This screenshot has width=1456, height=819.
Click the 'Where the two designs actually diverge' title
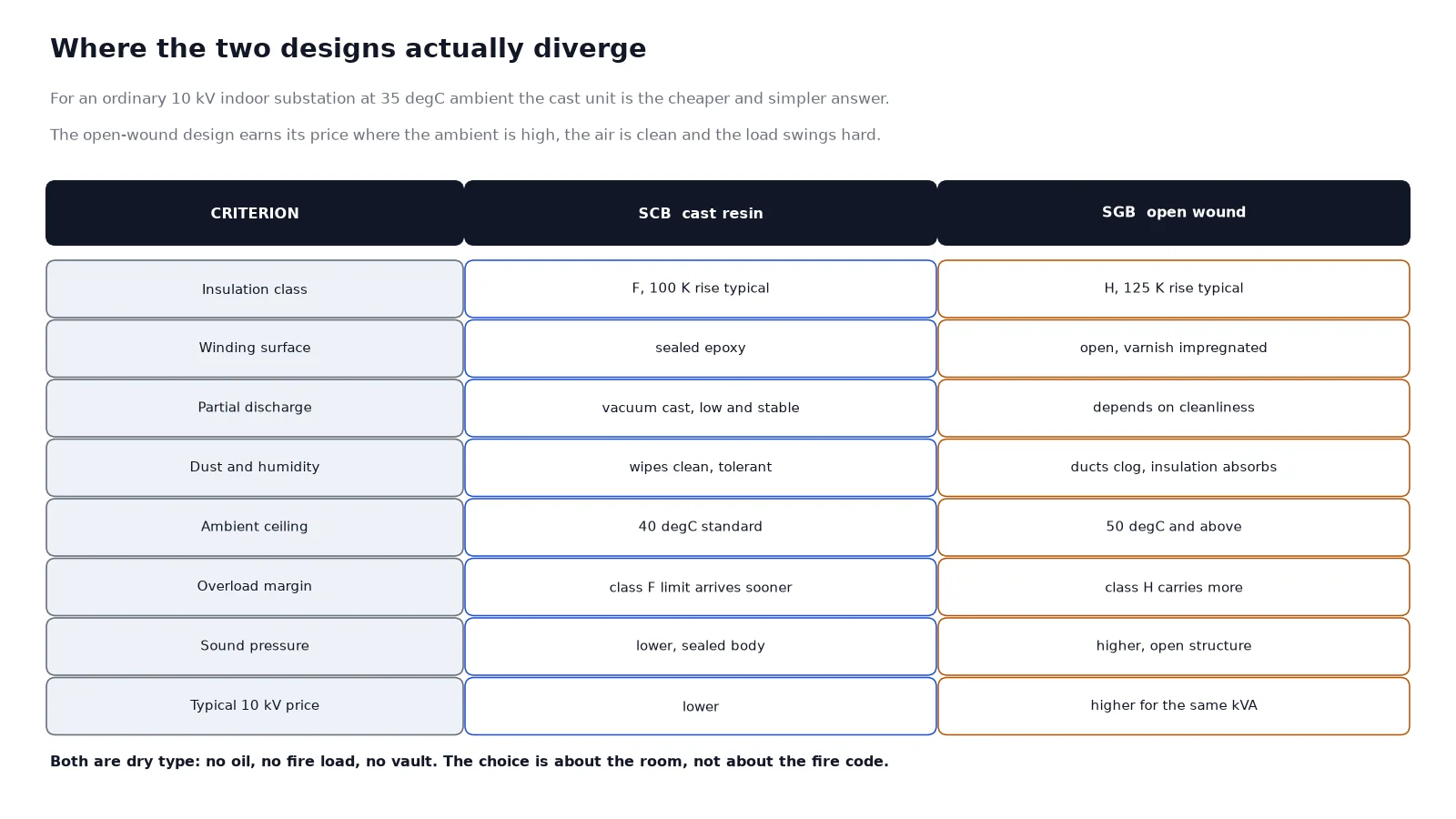coord(348,49)
